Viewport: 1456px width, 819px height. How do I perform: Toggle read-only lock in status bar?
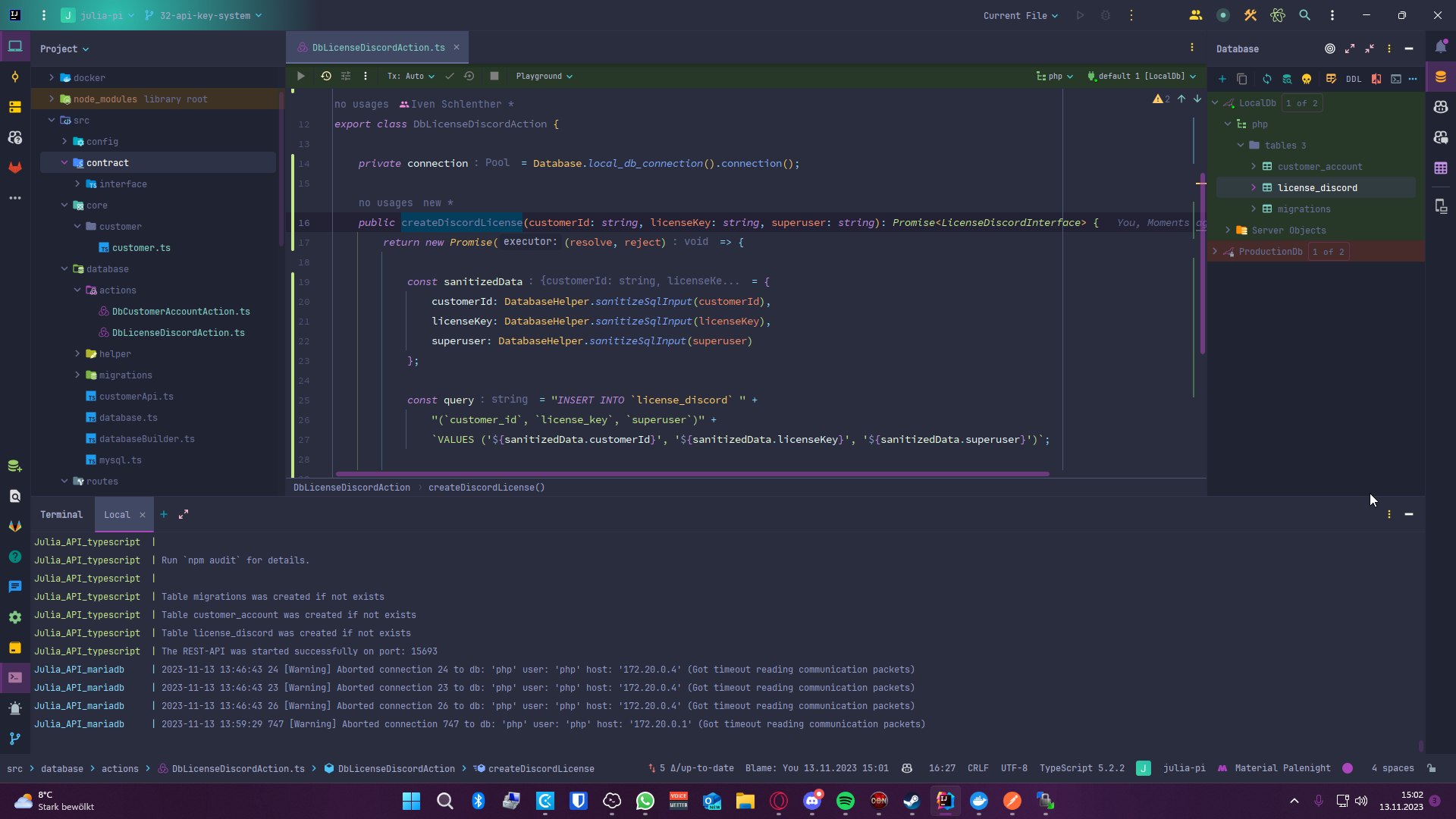pos(1432,768)
